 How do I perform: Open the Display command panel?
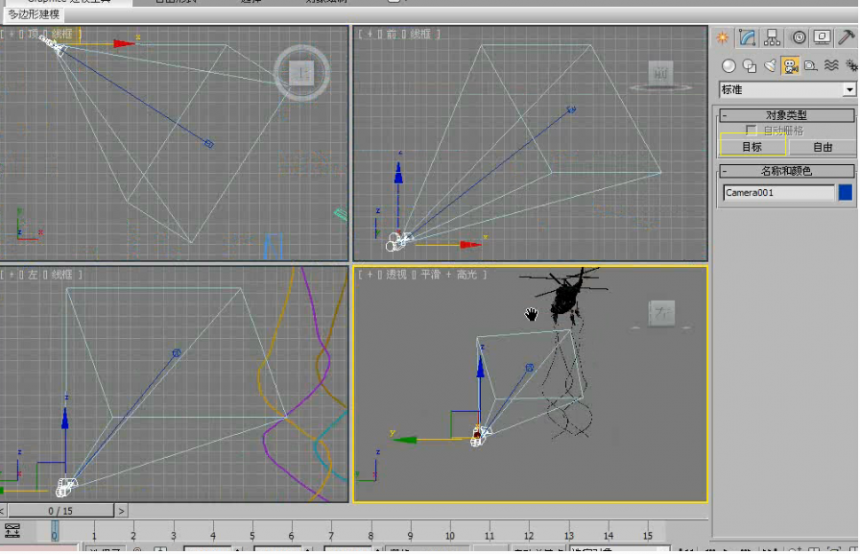pos(822,37)
